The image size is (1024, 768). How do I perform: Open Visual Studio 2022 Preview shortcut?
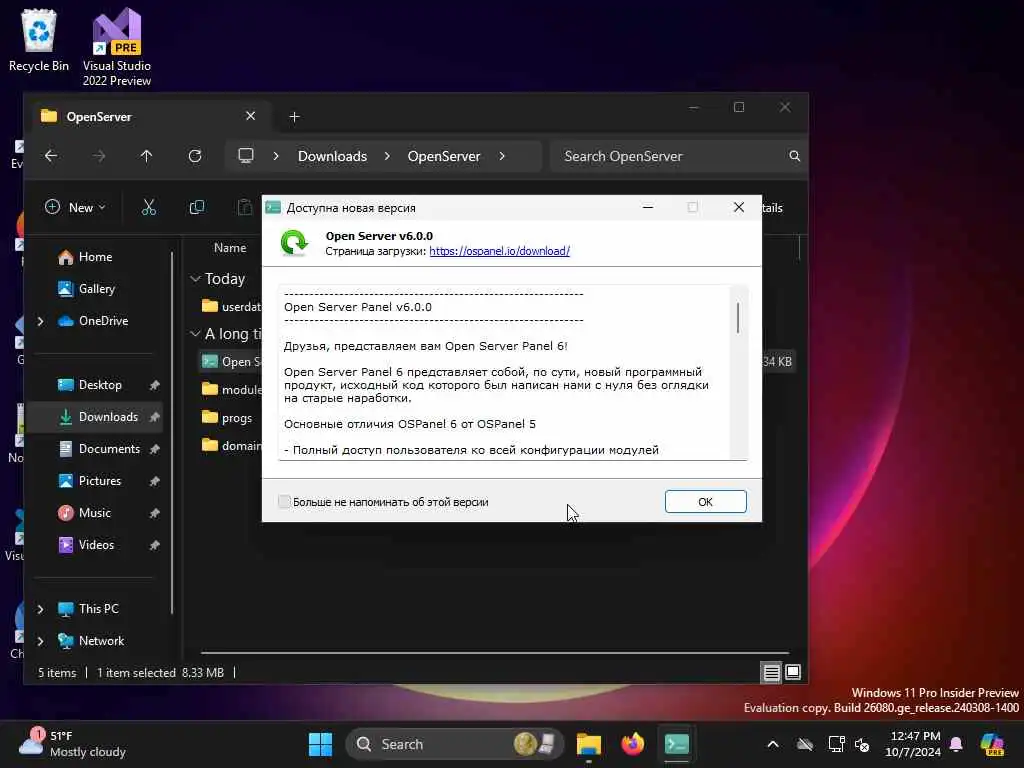point(117,47)
